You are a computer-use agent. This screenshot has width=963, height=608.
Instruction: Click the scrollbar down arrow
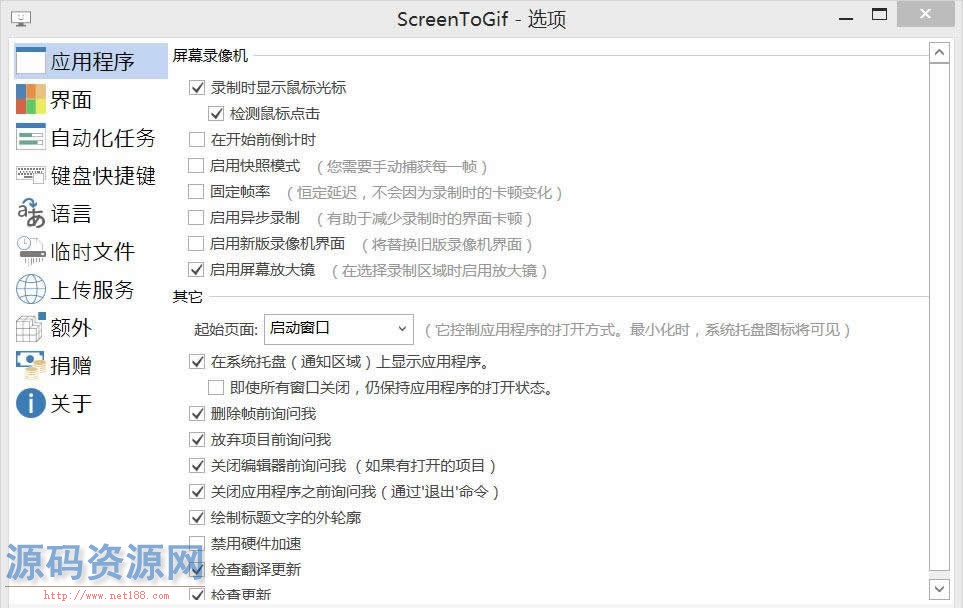(x=939, y=589)
